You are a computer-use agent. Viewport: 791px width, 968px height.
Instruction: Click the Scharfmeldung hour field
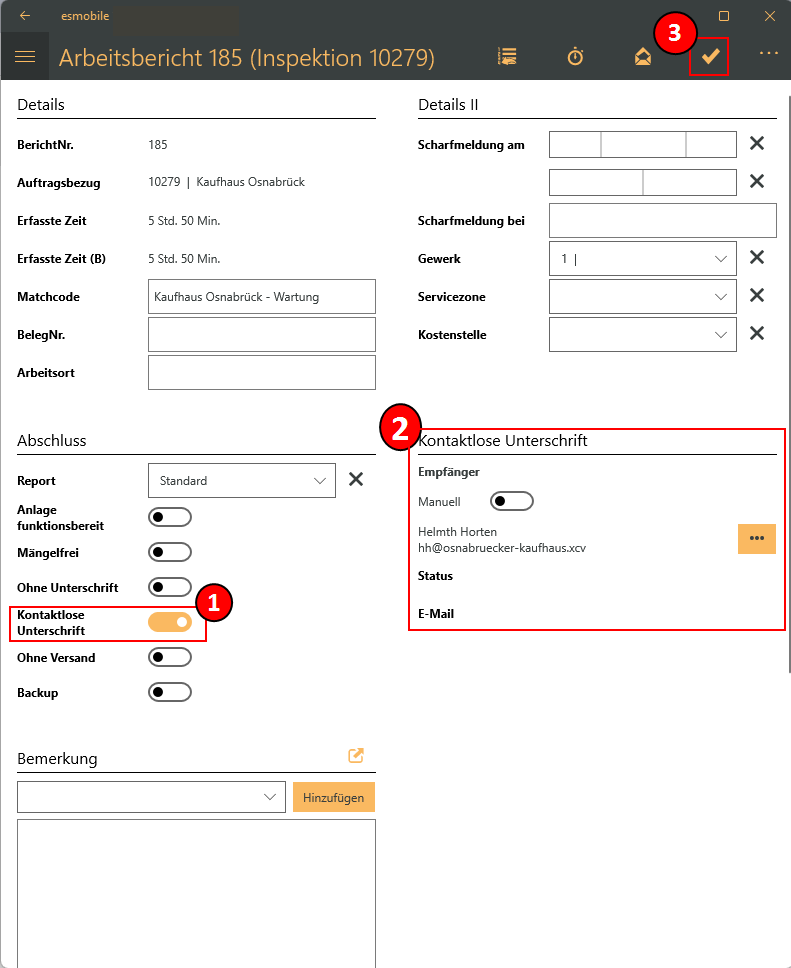pyautogui.click(x=596, y=183)
